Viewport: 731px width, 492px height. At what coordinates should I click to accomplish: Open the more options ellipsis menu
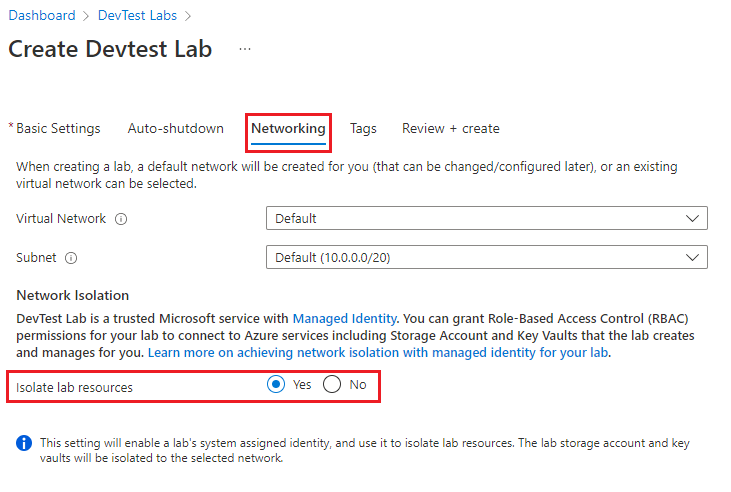(245, 49)
